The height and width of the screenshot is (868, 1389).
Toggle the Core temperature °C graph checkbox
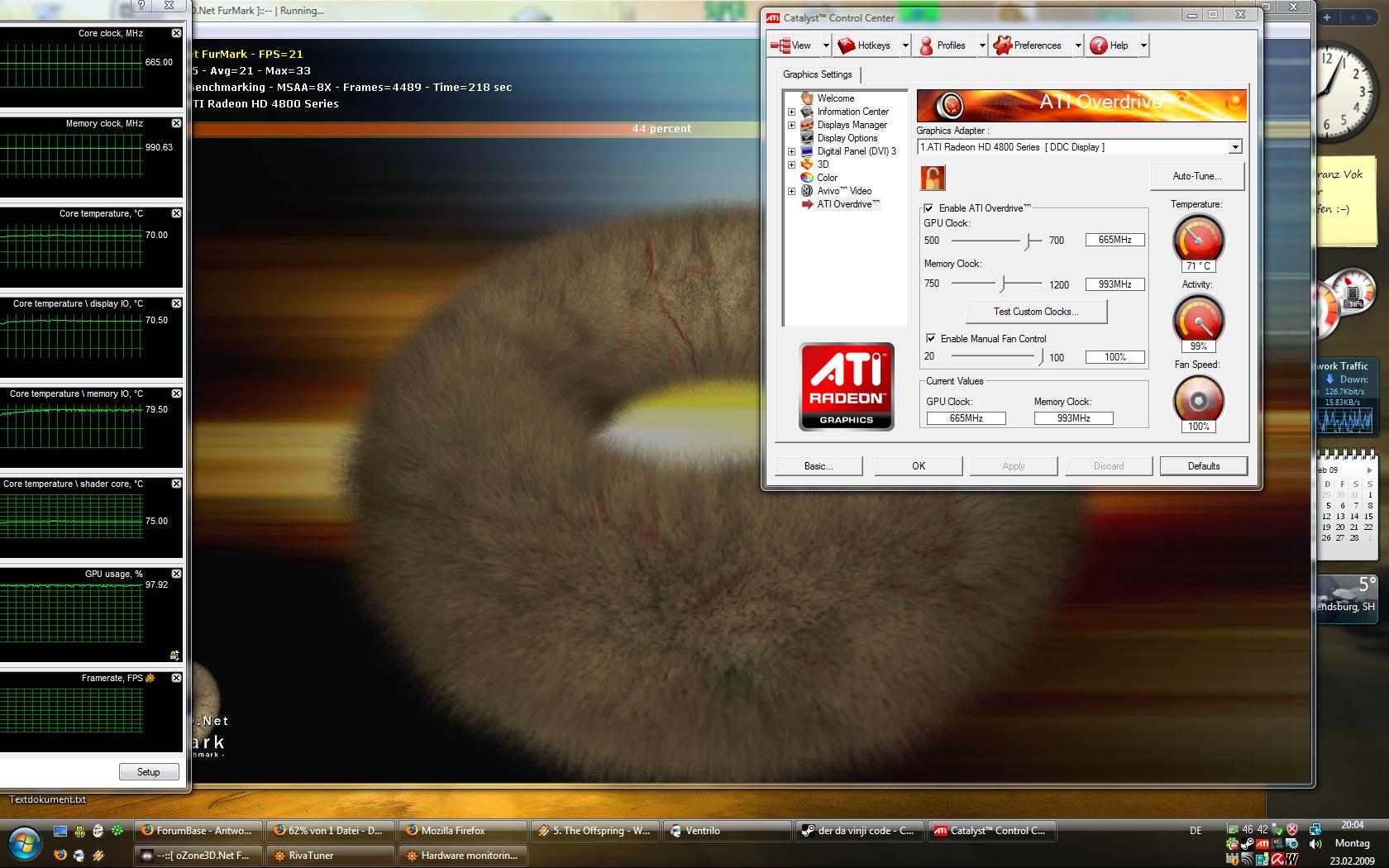(176, 213)
